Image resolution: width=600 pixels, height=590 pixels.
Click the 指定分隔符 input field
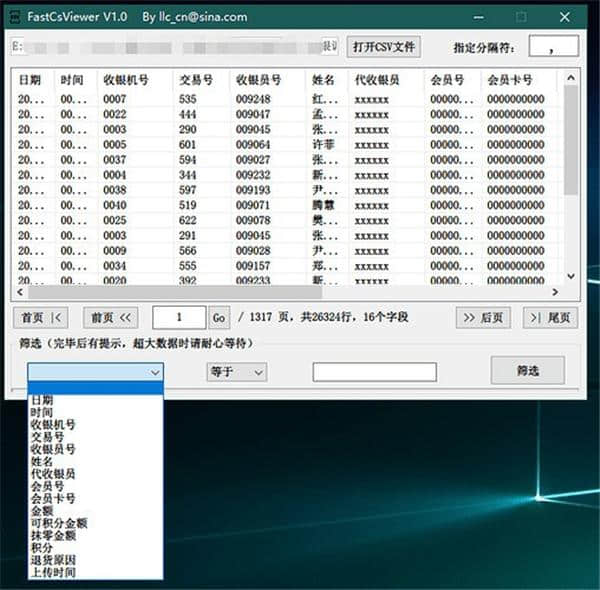554,47
